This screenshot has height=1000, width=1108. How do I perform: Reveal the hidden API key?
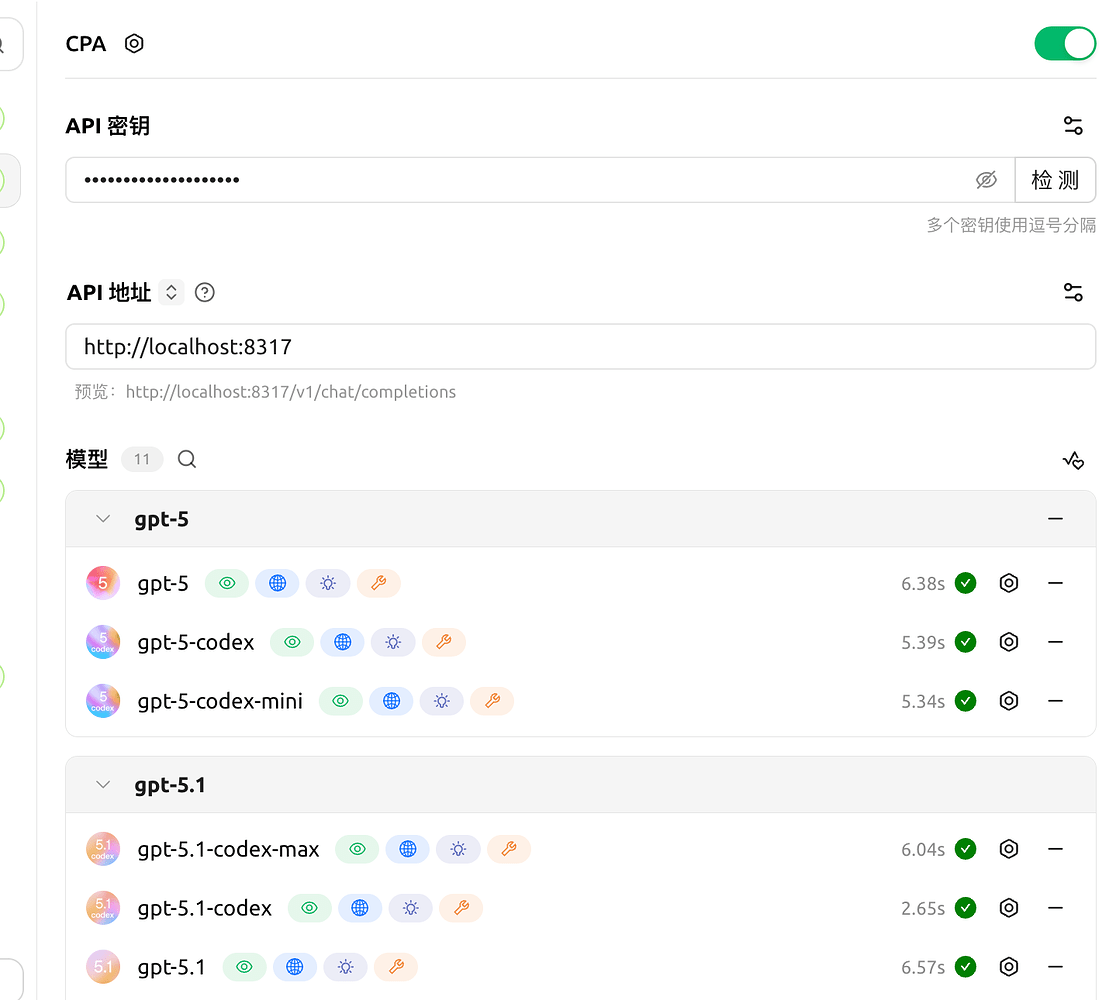[986, 180]
